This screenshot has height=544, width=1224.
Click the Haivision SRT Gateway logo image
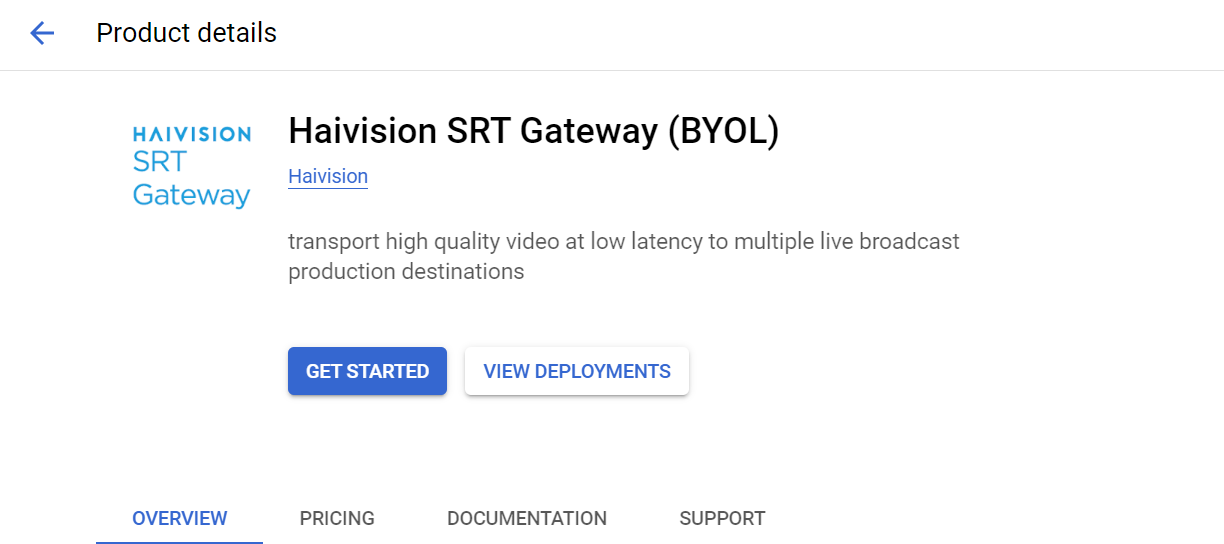tap(191, 166)
